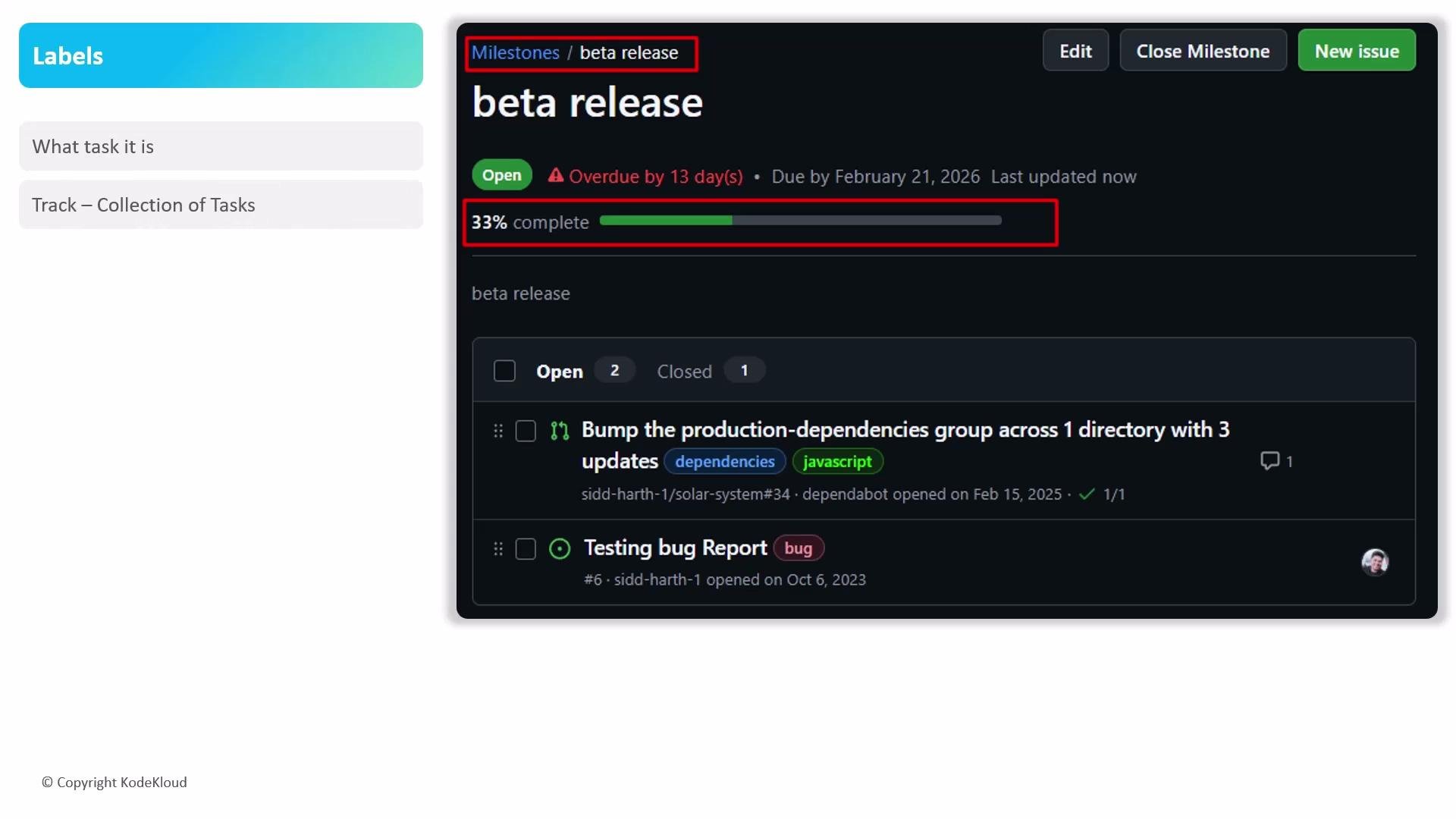Screen dimensions: 1456x819
Task: Open the assignee avatar on Testing bug Report
Action: click(x=1375, y=562)
